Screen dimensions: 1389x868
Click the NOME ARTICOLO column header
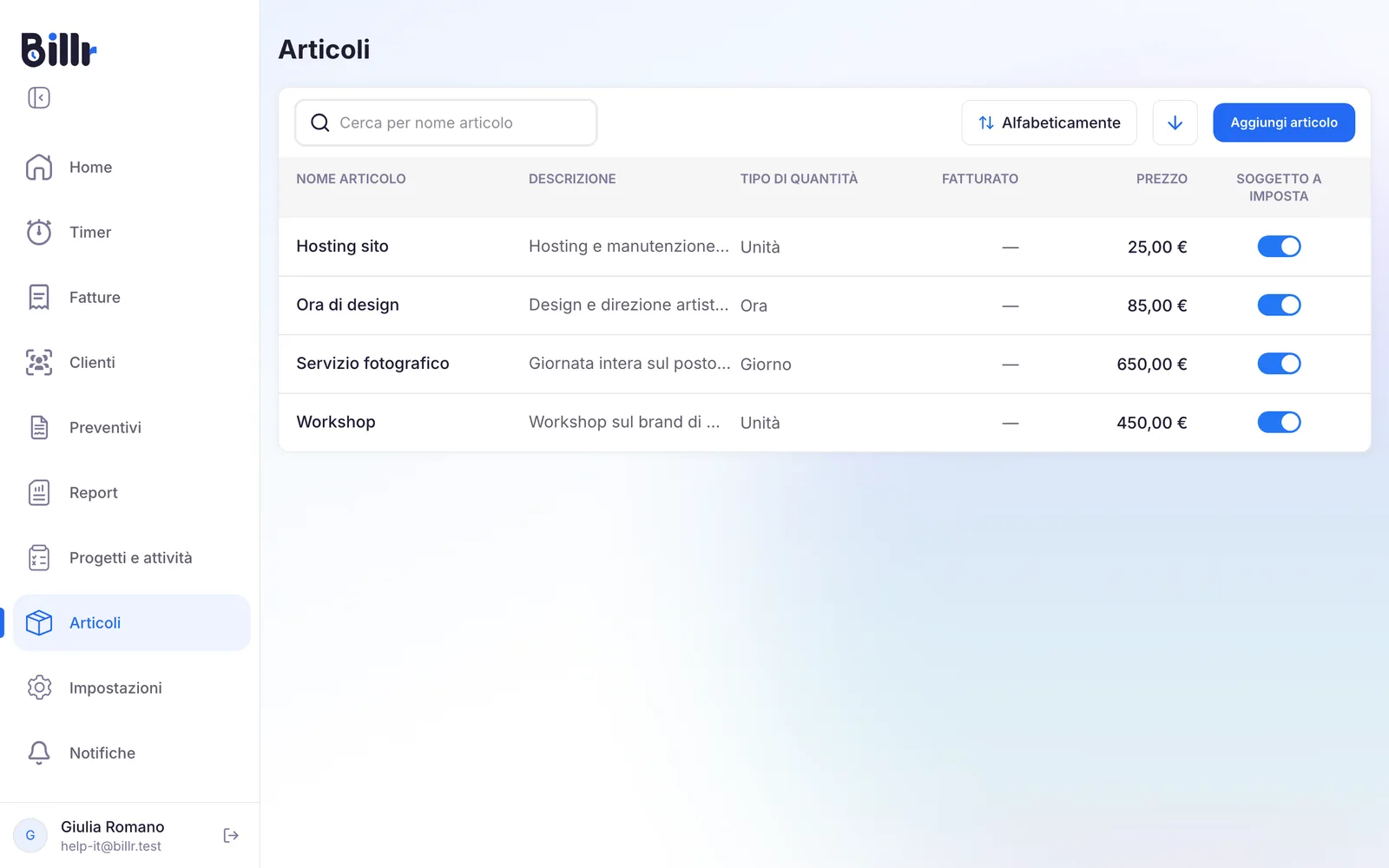coord(351,179)
